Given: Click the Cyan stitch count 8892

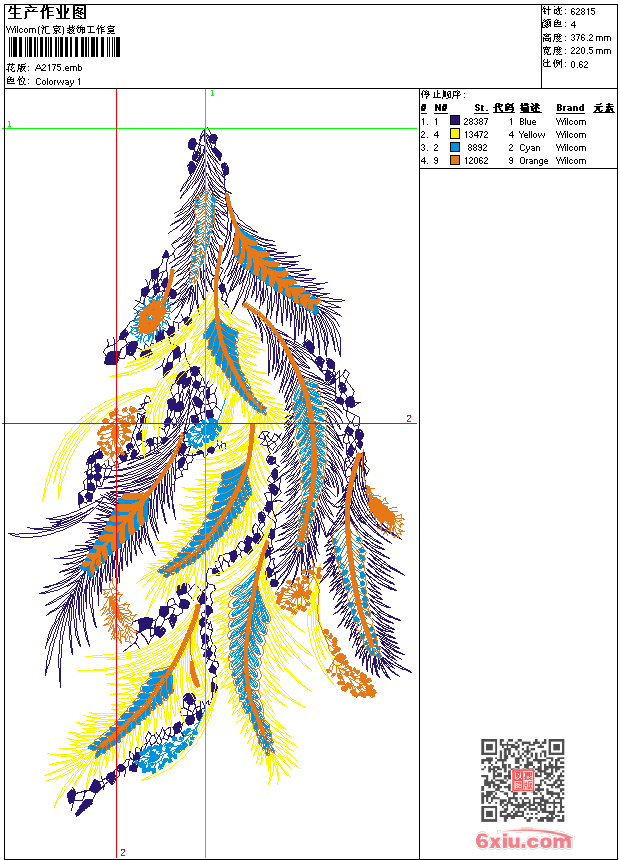Looking at the screenshot, I should [x=477, y=148].
